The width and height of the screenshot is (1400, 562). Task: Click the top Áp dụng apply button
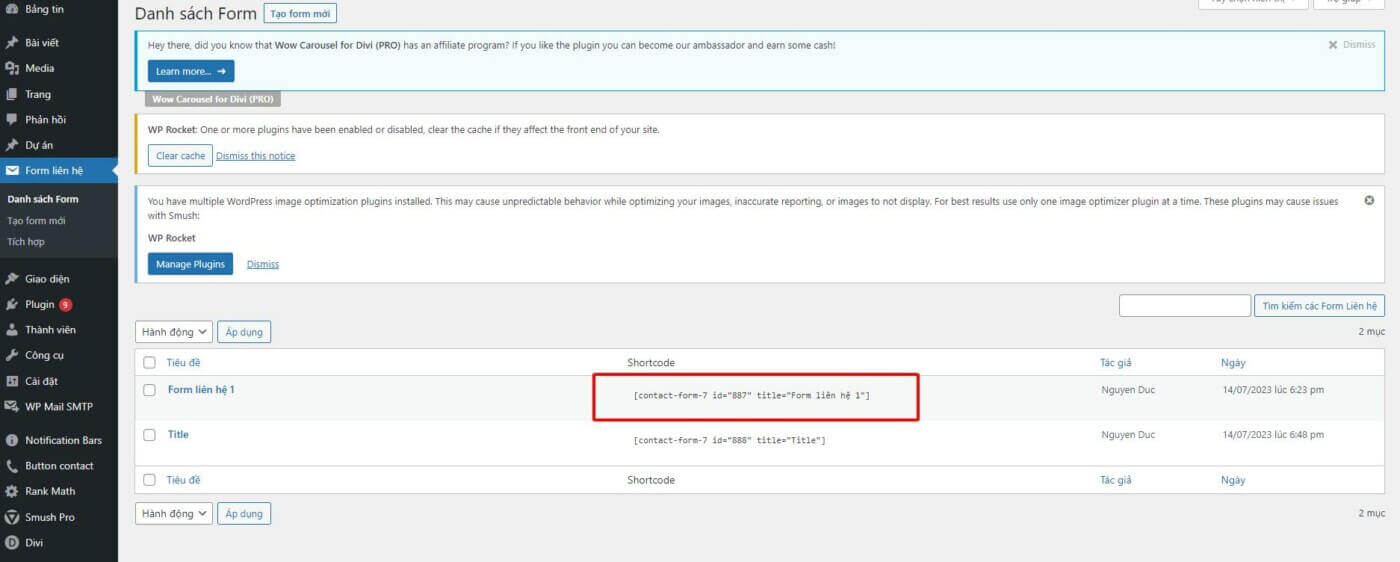click(x=244, y=332)
